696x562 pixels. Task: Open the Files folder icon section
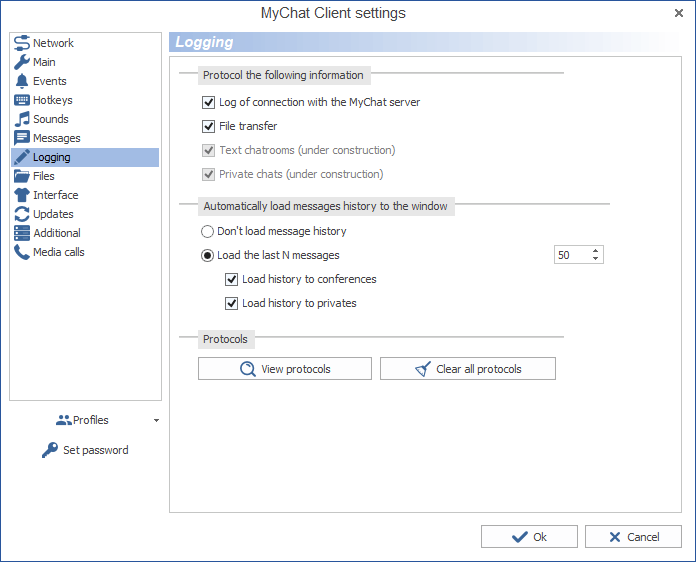pos(22,176)
